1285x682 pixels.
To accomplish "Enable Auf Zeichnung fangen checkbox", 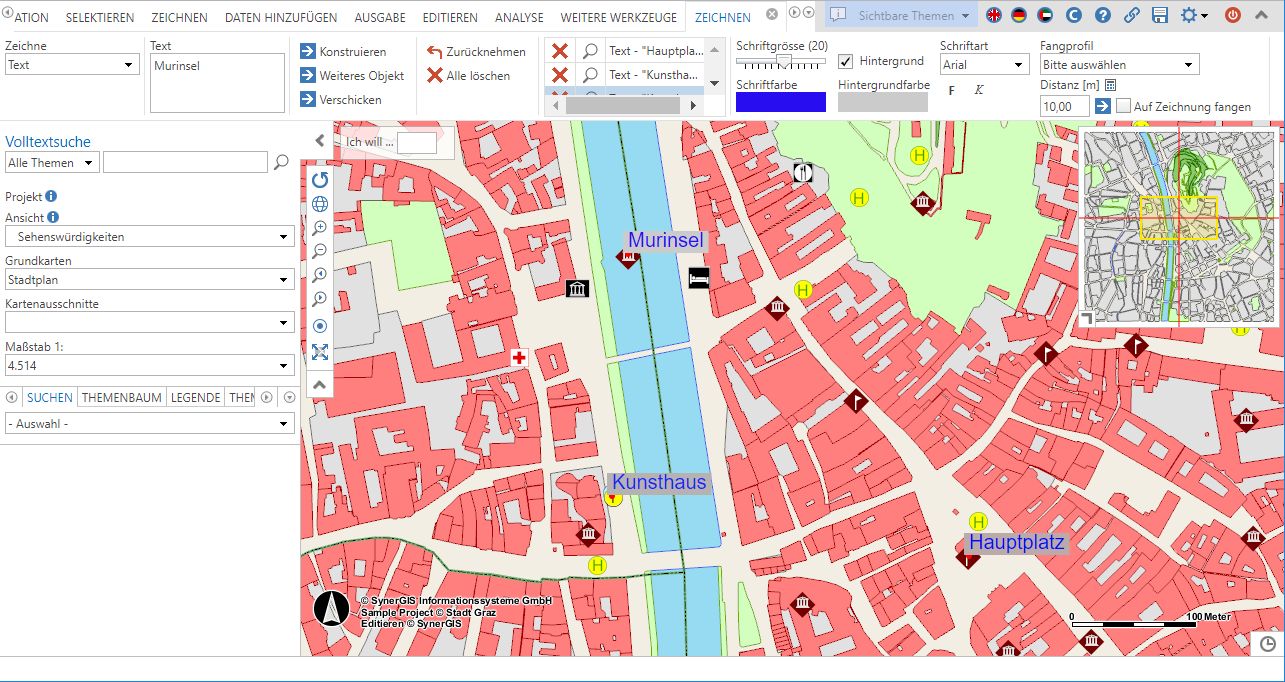I will pos(1124,106).
